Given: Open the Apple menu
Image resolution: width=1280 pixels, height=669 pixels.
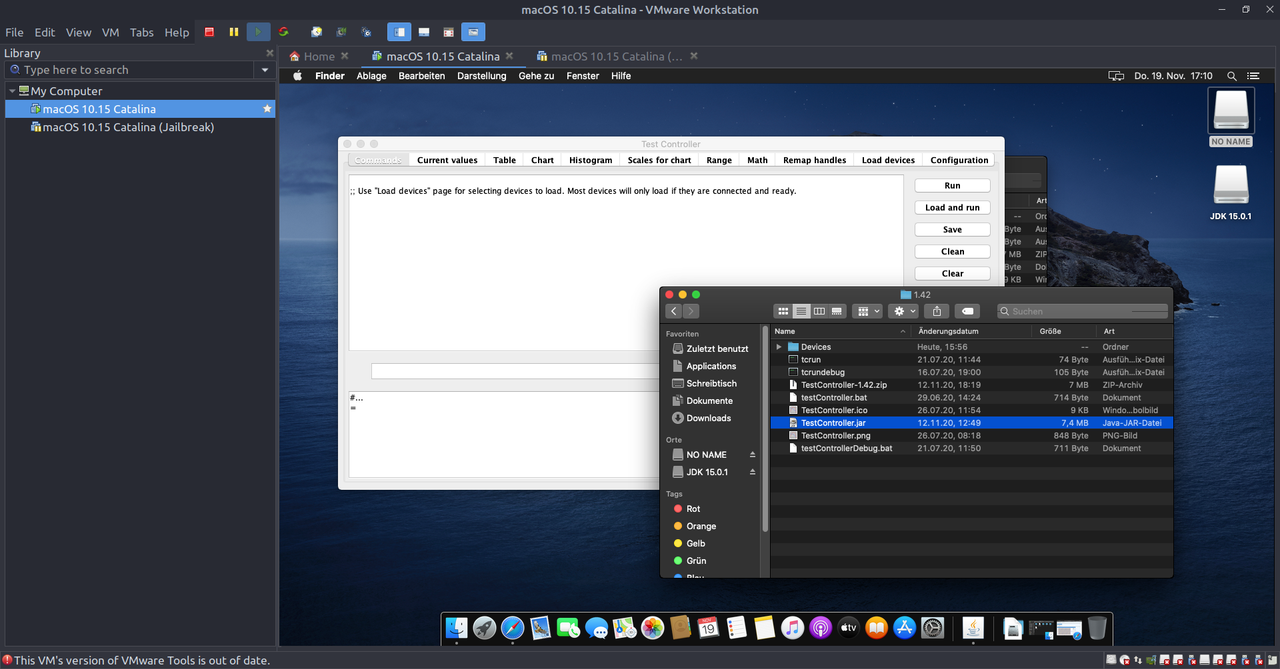Looking at the screenshot, I should [x=297, y=76].
